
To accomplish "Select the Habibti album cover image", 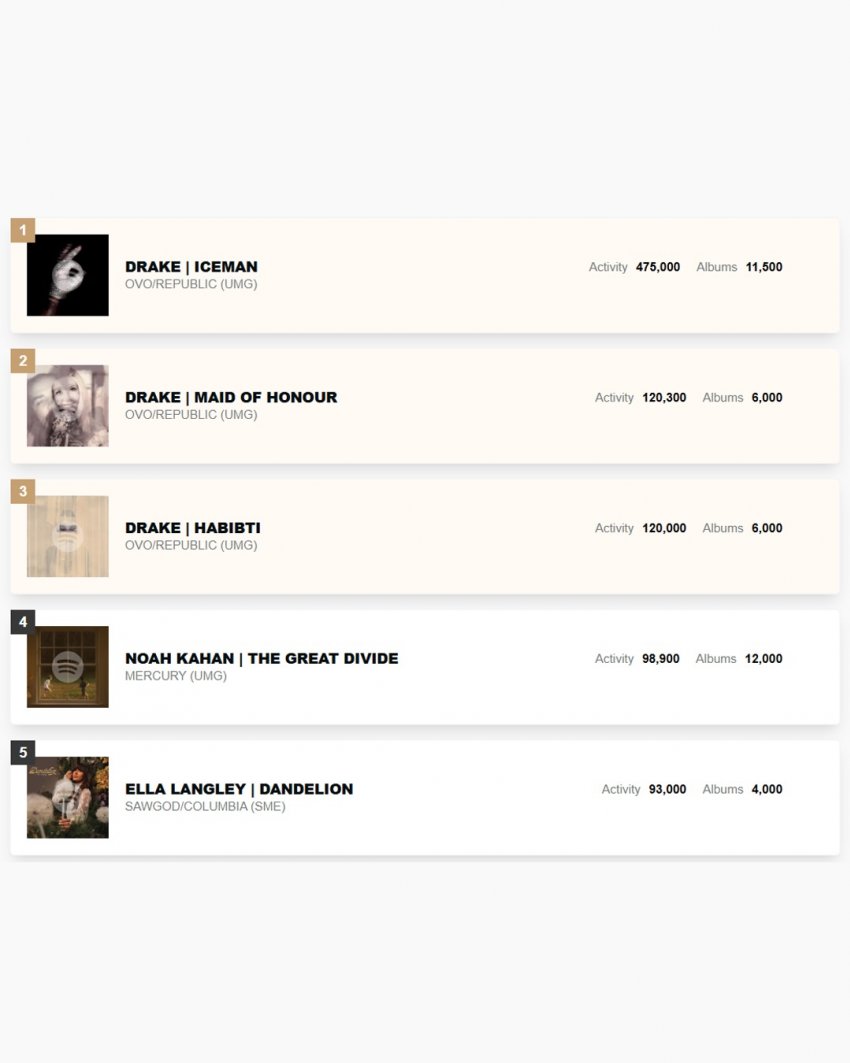I will pyautogui.click(x=68, y=536).
